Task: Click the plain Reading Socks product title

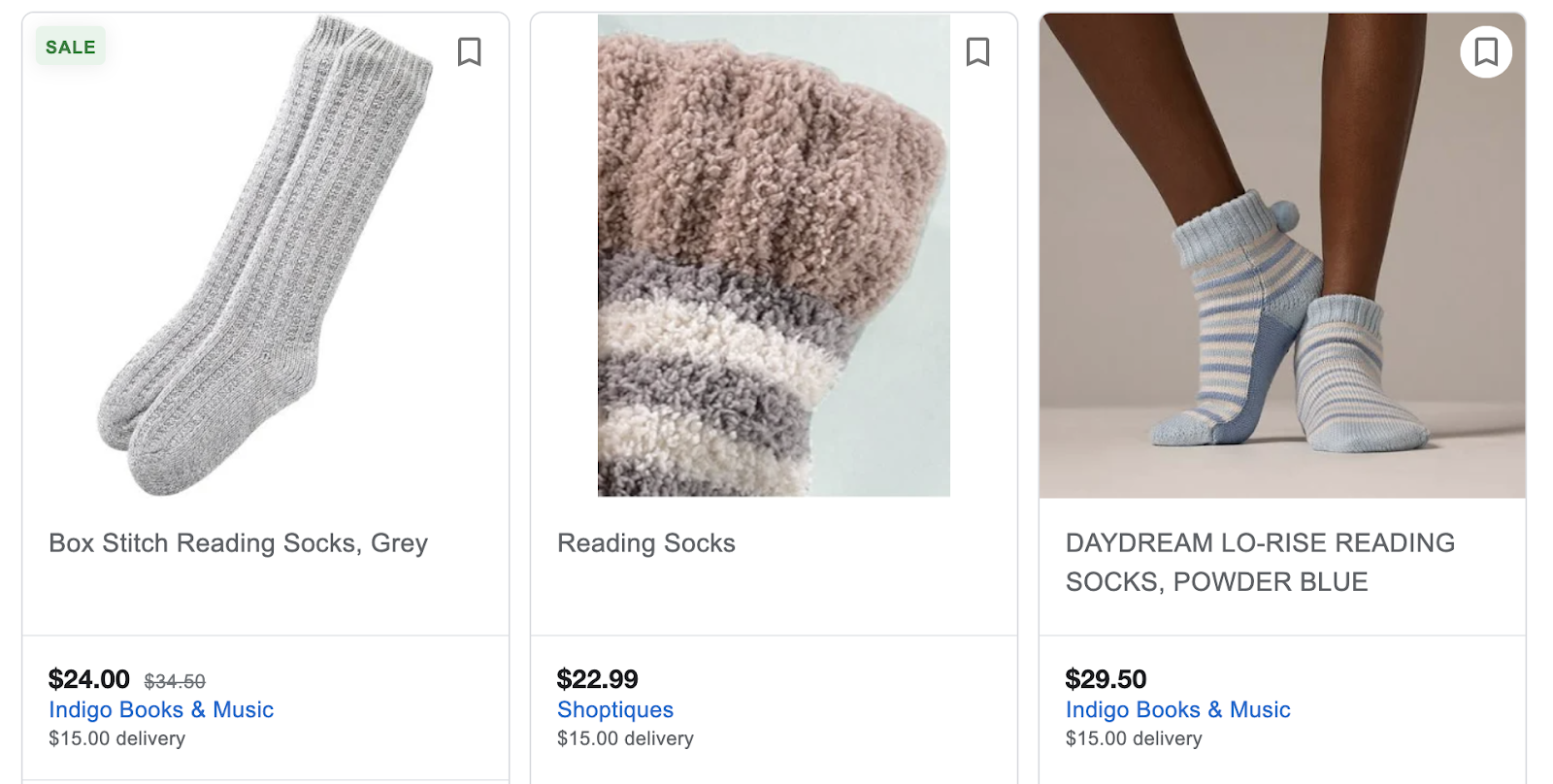Action: pyautogui.click(x=645, y=543)
